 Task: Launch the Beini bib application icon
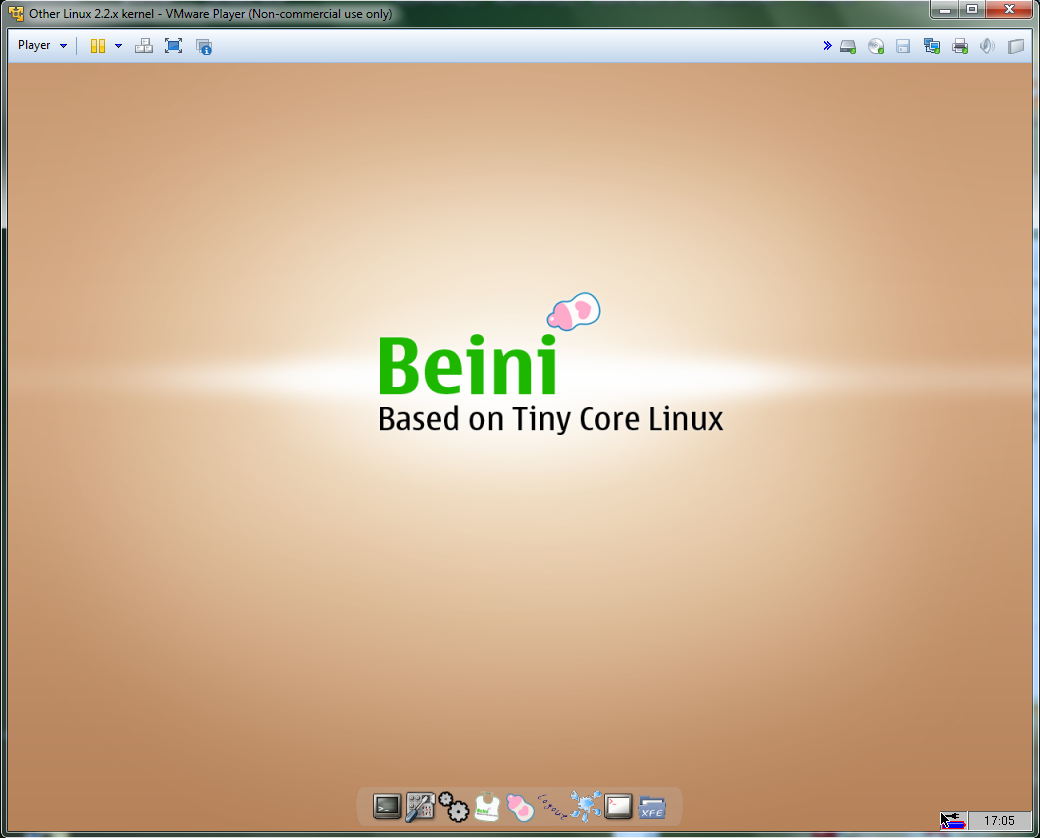coord(487,806)
